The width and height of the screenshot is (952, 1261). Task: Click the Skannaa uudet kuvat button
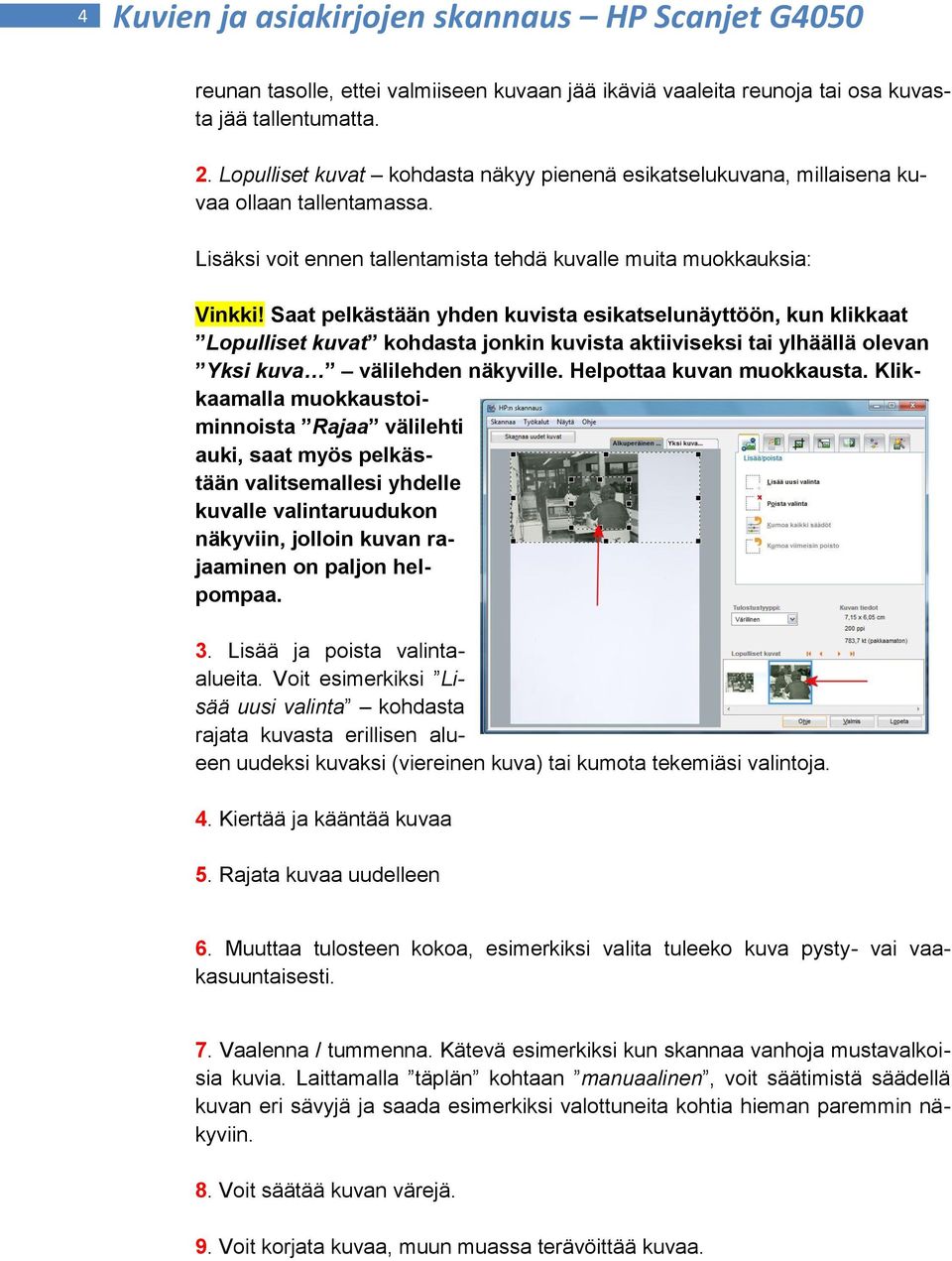click(x=533, y=437)
